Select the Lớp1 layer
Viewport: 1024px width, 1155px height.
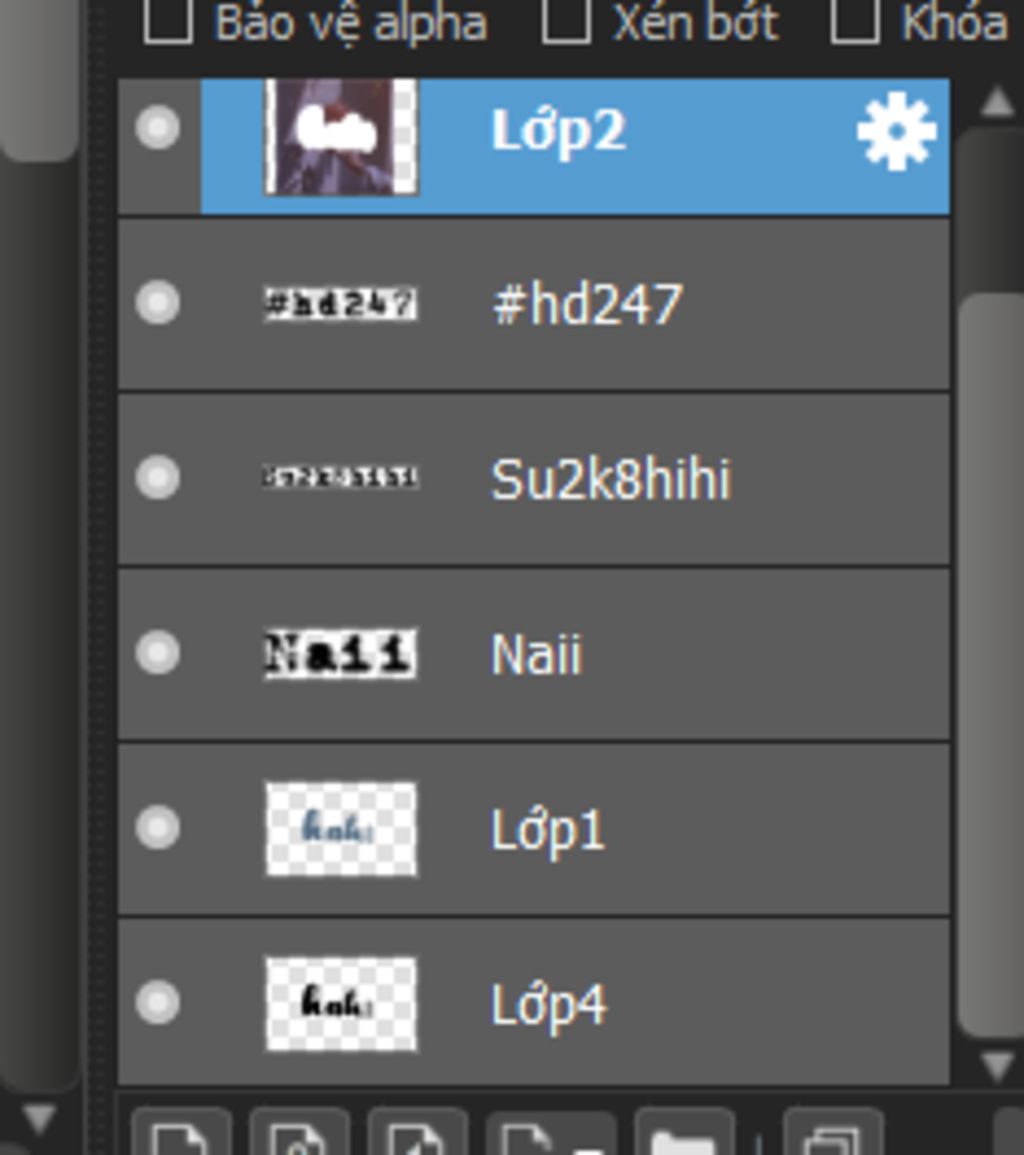coord(534,829)
